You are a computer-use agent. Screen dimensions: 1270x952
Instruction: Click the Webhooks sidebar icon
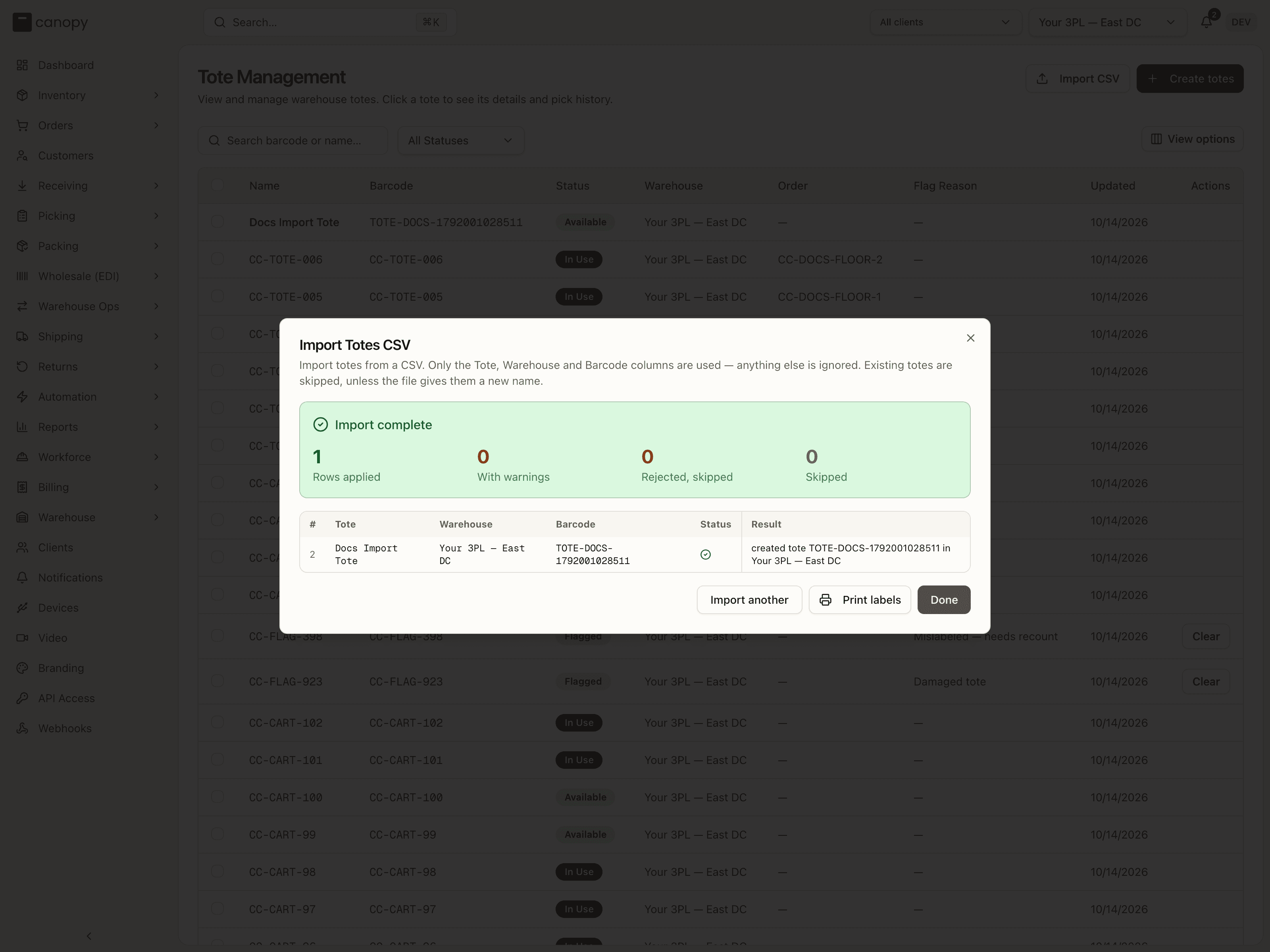point(22,728)
